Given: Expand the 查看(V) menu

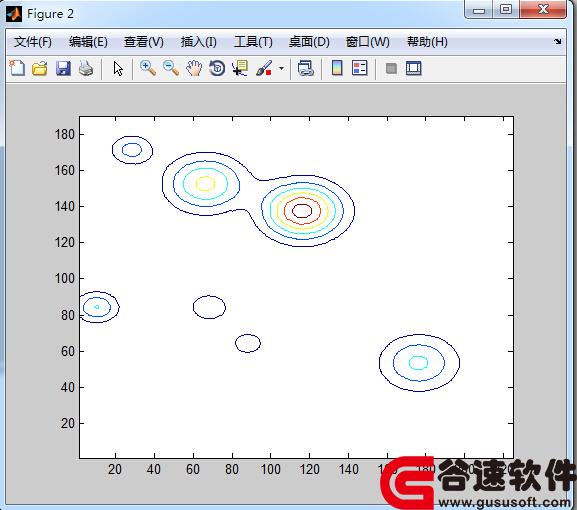Looking at the screenshot, I should tap(144, 42).
